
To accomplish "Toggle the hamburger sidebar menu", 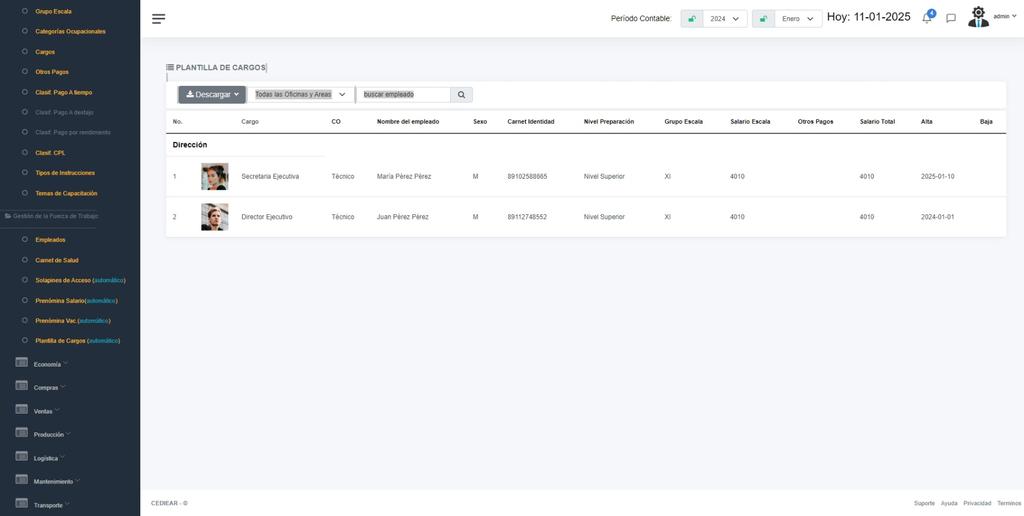I will pyautogui.click(x=158, y=18).
